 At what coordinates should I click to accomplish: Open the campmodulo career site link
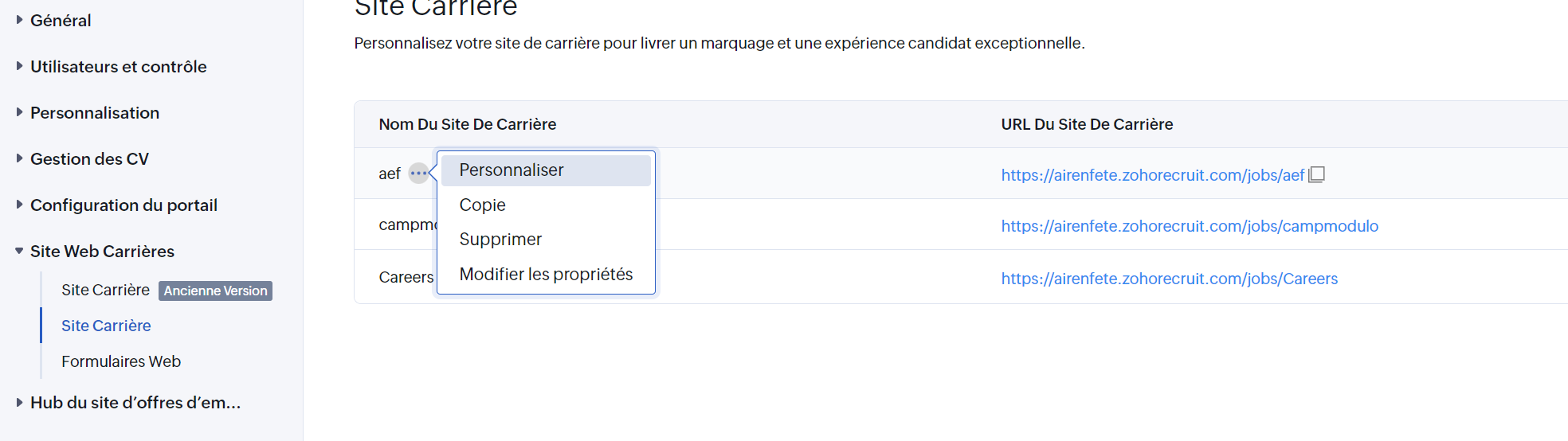point(1189,226)
